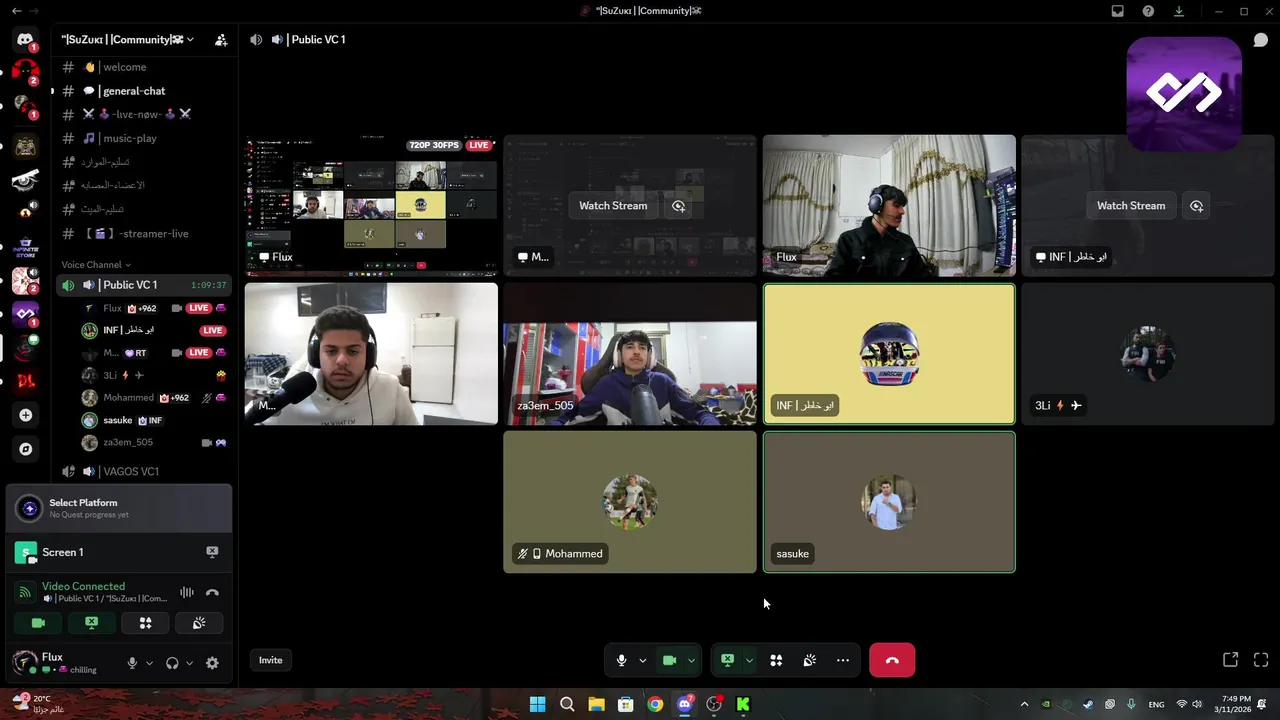1280x720 pixels.
Task: Click za3em_505 in voice member list
Action: point(154,442)
